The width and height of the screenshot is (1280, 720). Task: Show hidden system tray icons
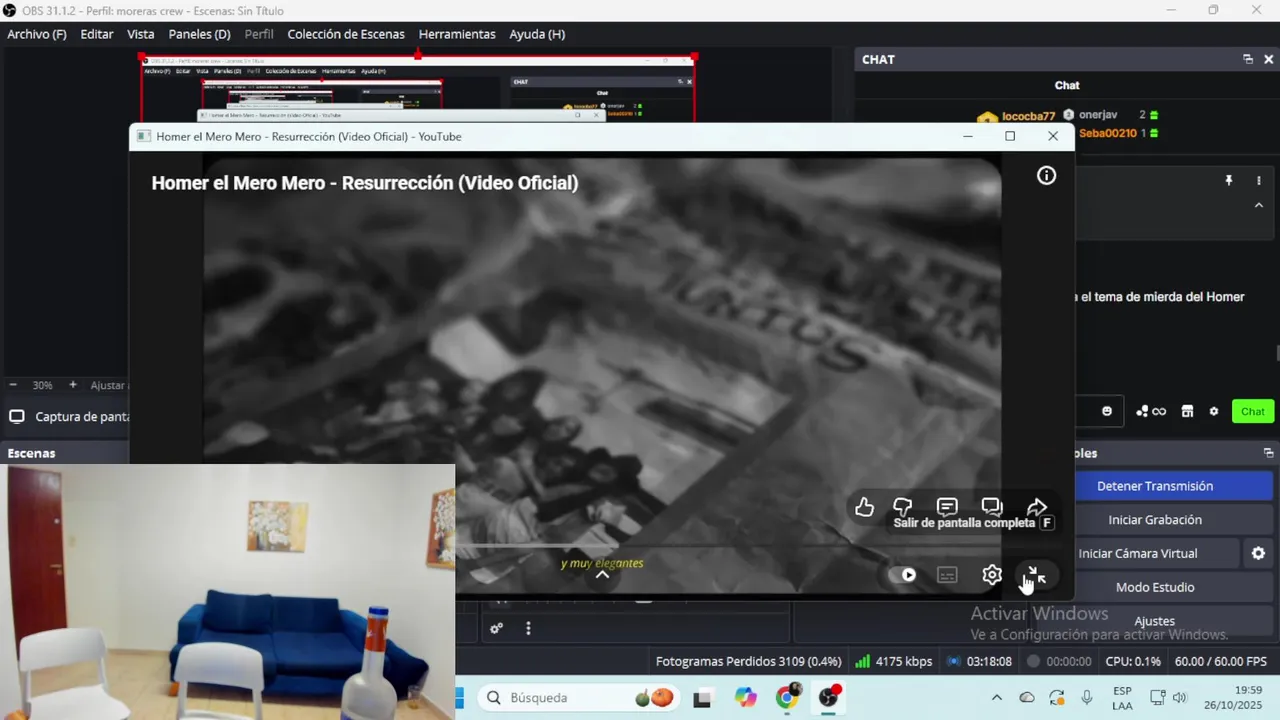pos(996,697)
